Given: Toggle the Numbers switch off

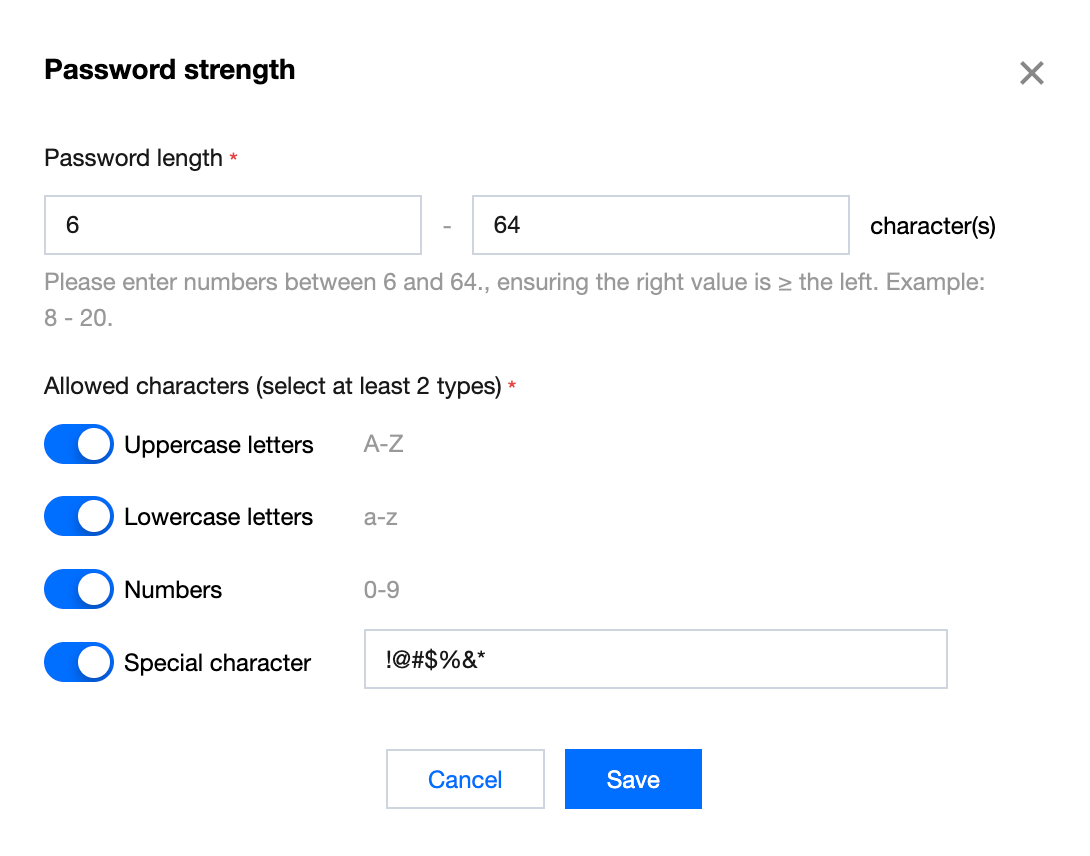Looking at the screenshot, I should tap(79, 590).
